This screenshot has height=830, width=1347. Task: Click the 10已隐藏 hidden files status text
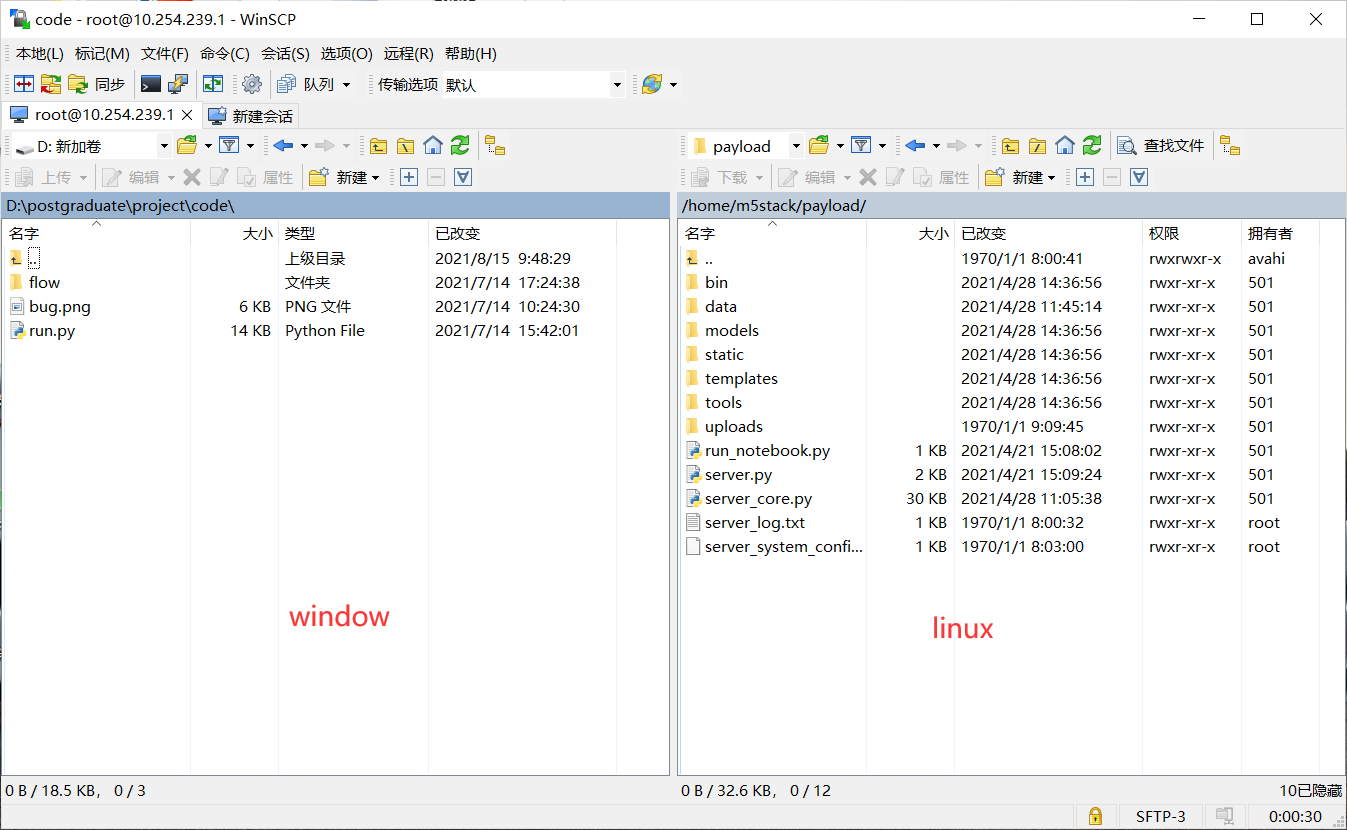[1310, 790]
